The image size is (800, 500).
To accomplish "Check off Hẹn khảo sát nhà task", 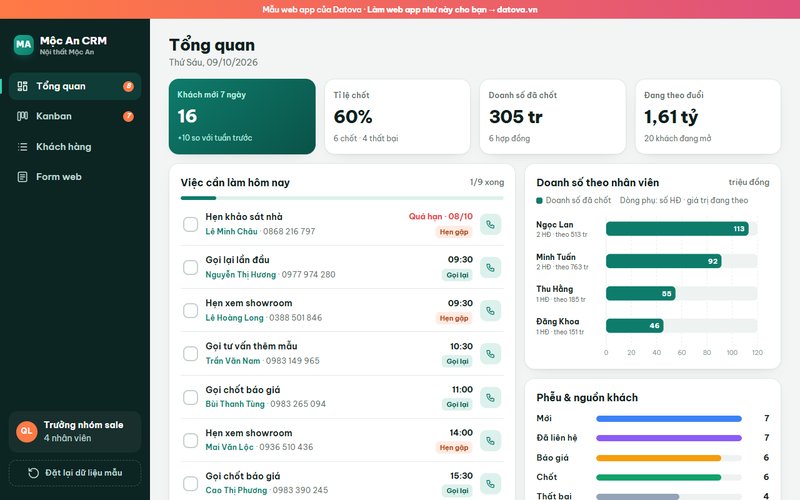I will [x=191, y=224].
